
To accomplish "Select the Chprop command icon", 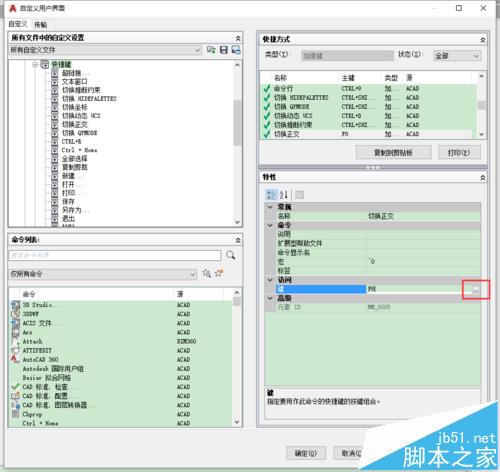I will 15,414.
